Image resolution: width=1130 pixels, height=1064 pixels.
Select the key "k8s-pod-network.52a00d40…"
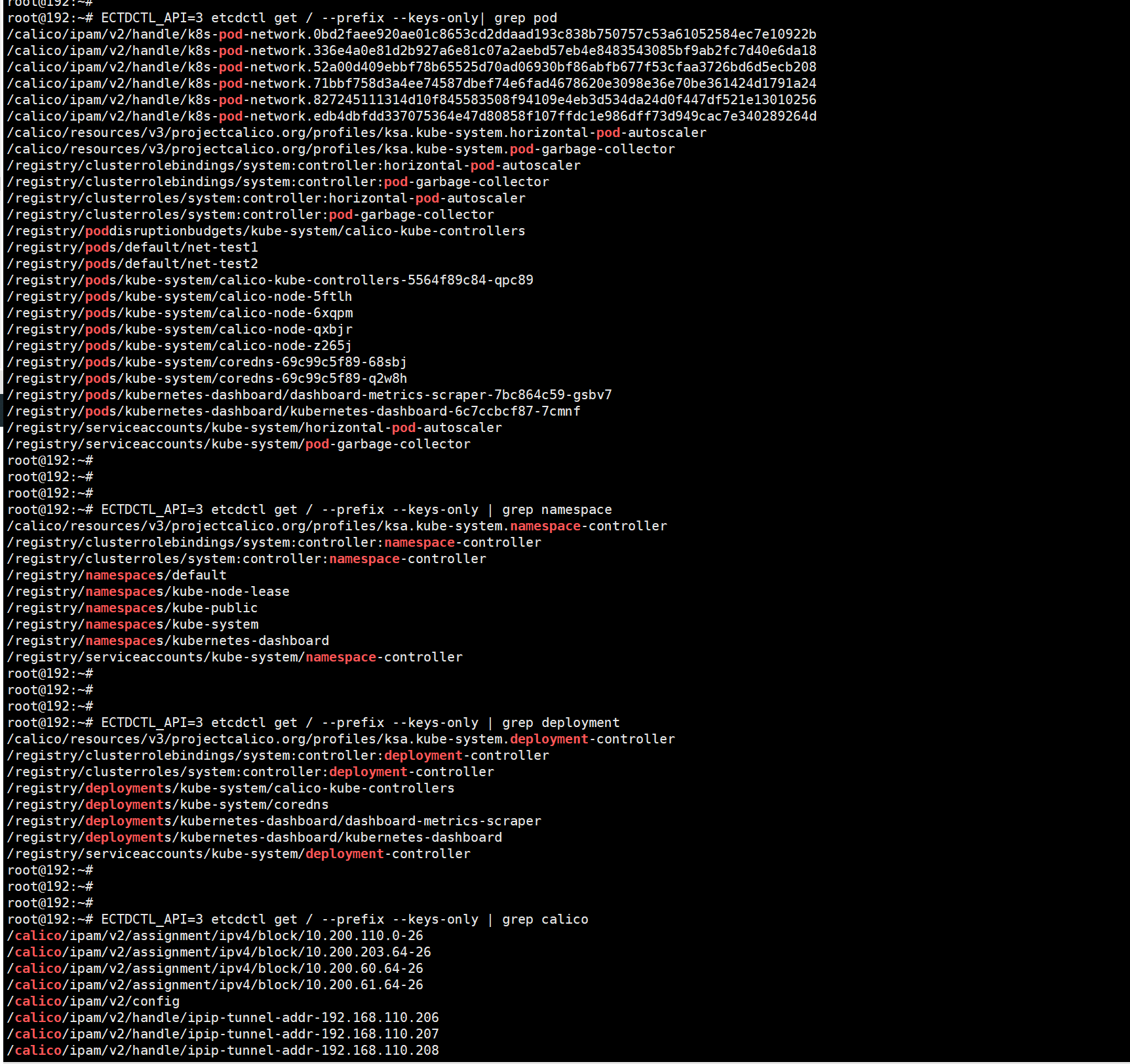412,67
